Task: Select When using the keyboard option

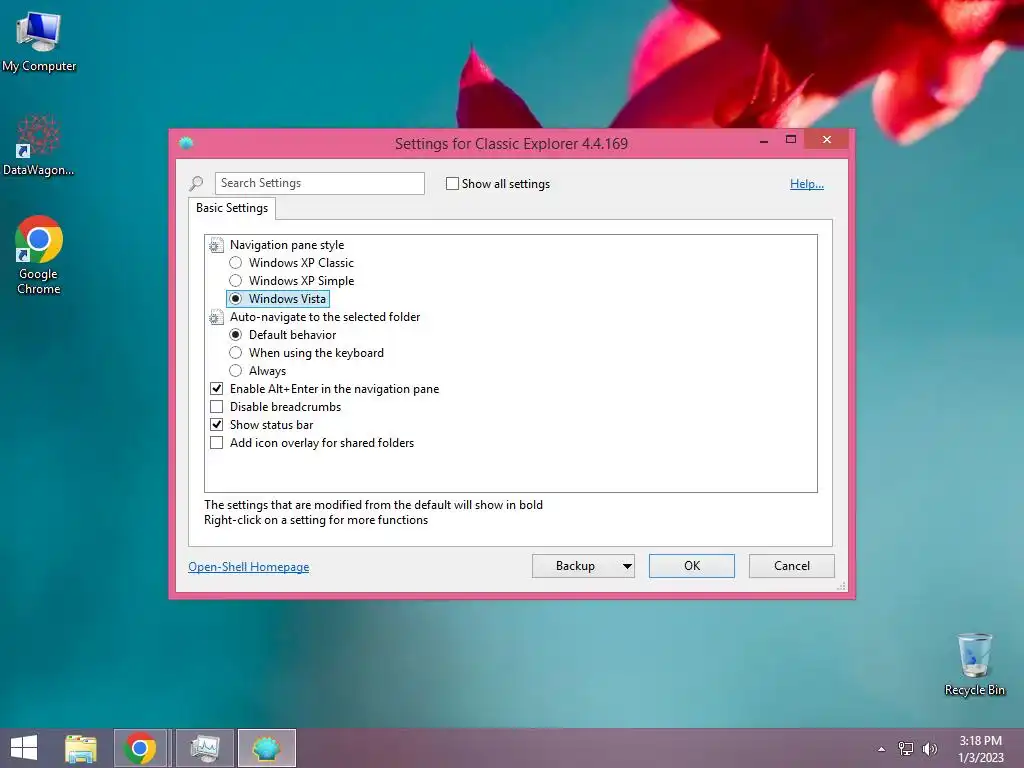Action: pyautogui.click(x=306, y=353)
